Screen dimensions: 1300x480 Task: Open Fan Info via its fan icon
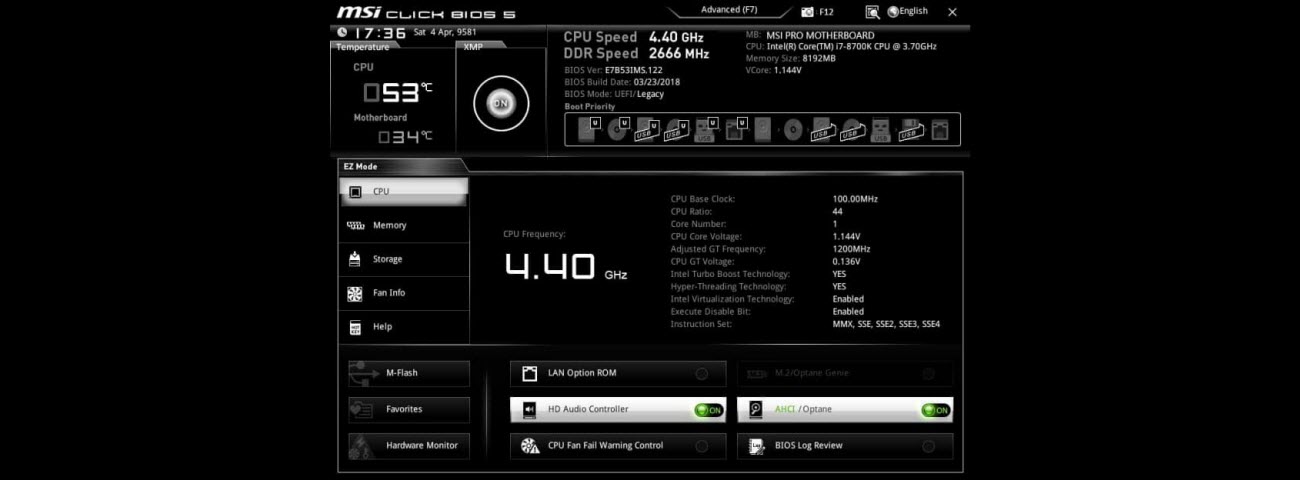point(355,293)
